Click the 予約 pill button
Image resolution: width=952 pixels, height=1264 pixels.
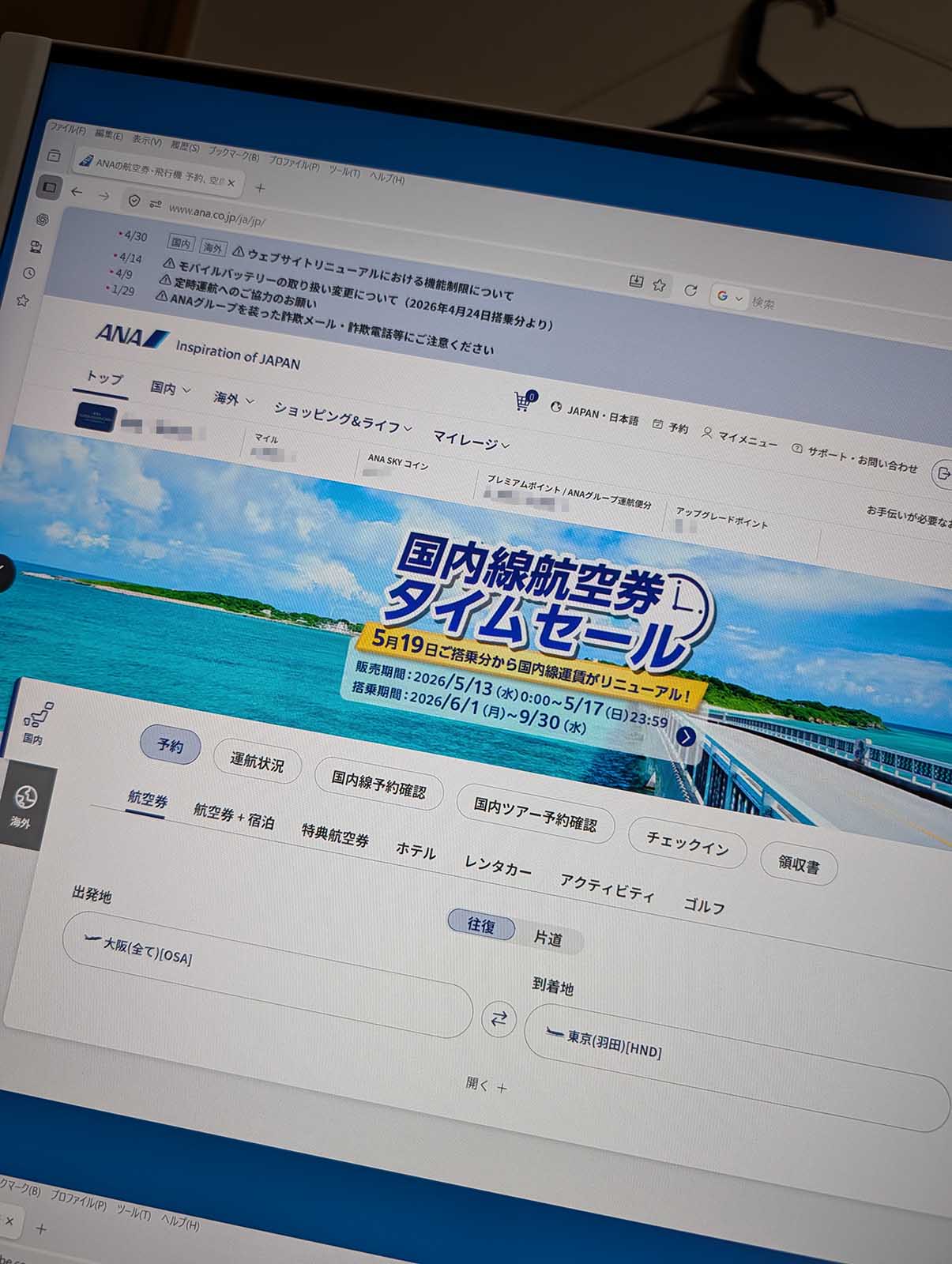coord(170,745)
